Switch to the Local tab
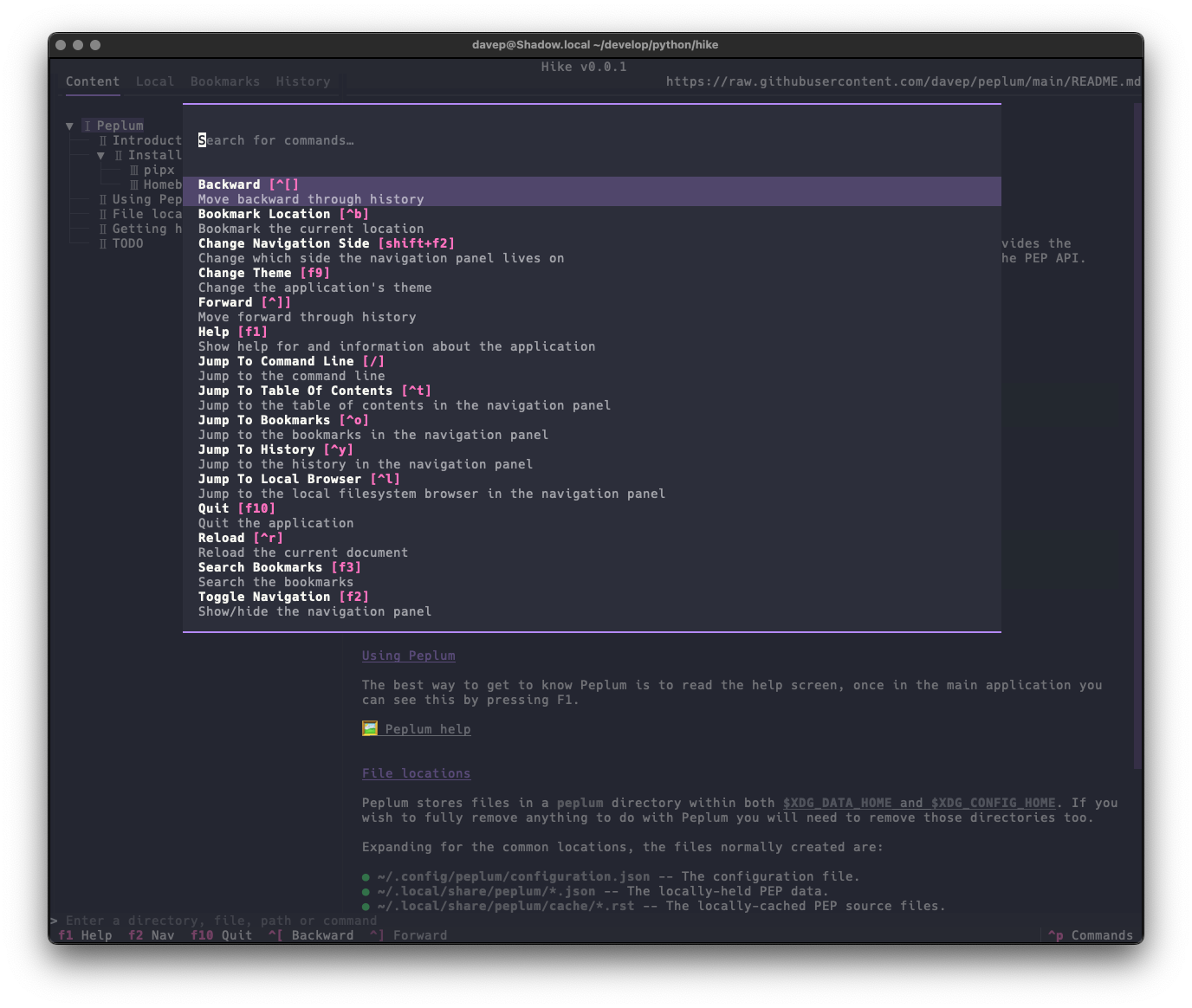Screen dimensions: 1192x1008 pos(154,81)
